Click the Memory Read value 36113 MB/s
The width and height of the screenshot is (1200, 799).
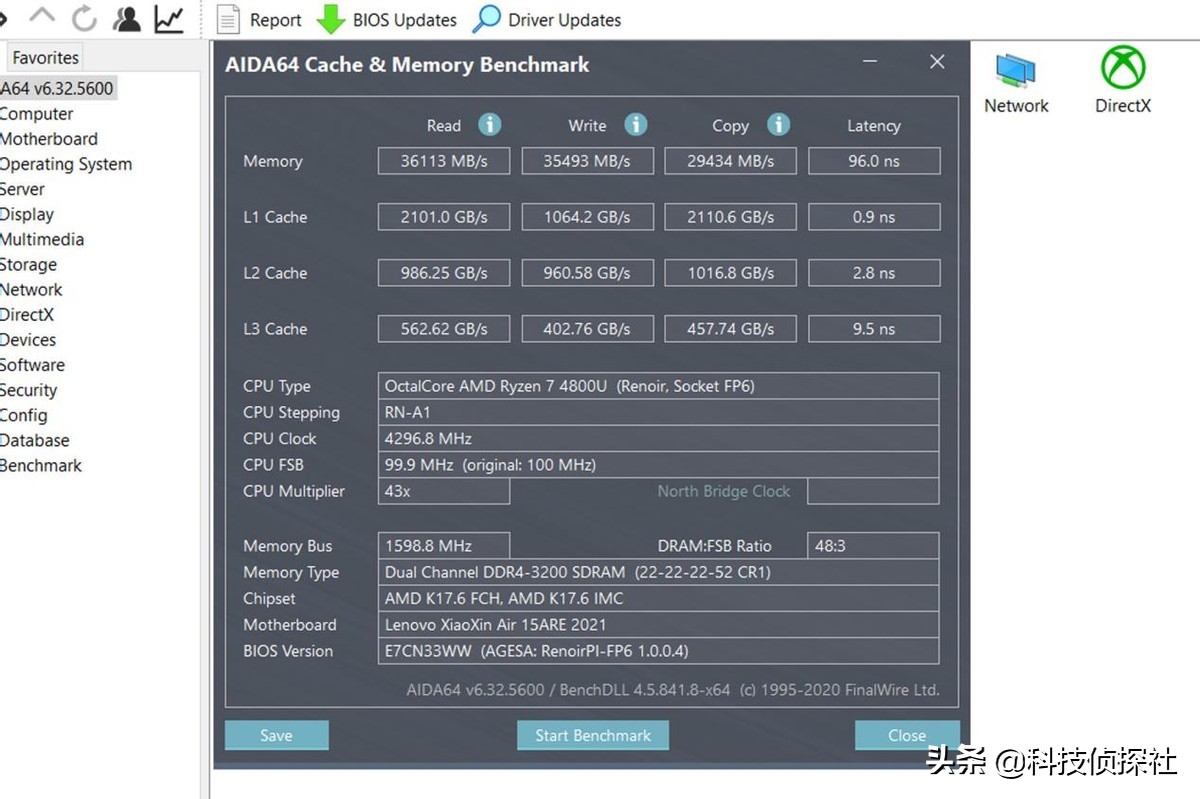(x=444, y=161)
